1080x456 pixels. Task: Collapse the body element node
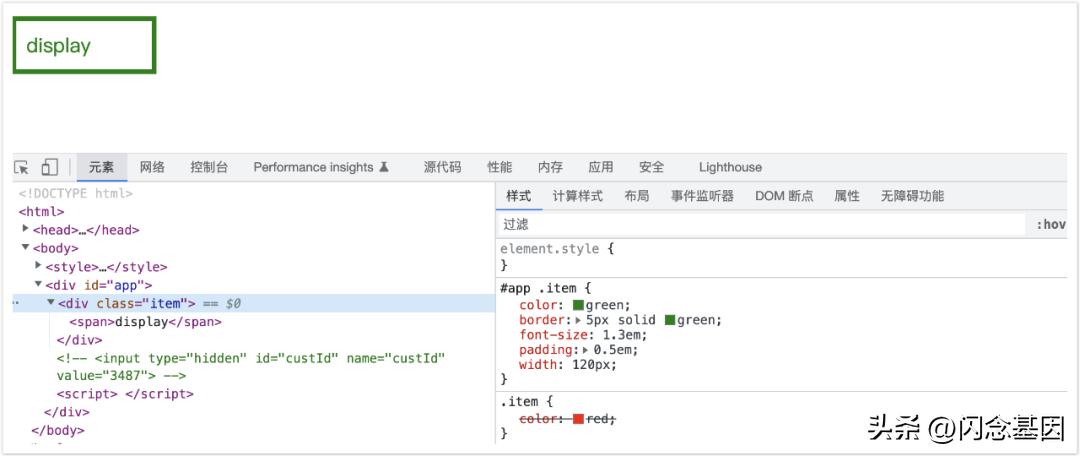(26, 247)
